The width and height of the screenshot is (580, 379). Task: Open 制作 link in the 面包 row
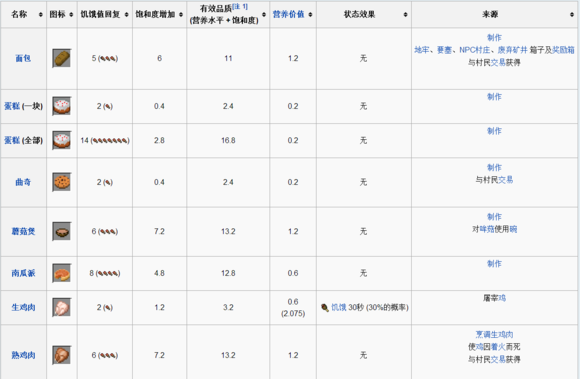[494, 38]
